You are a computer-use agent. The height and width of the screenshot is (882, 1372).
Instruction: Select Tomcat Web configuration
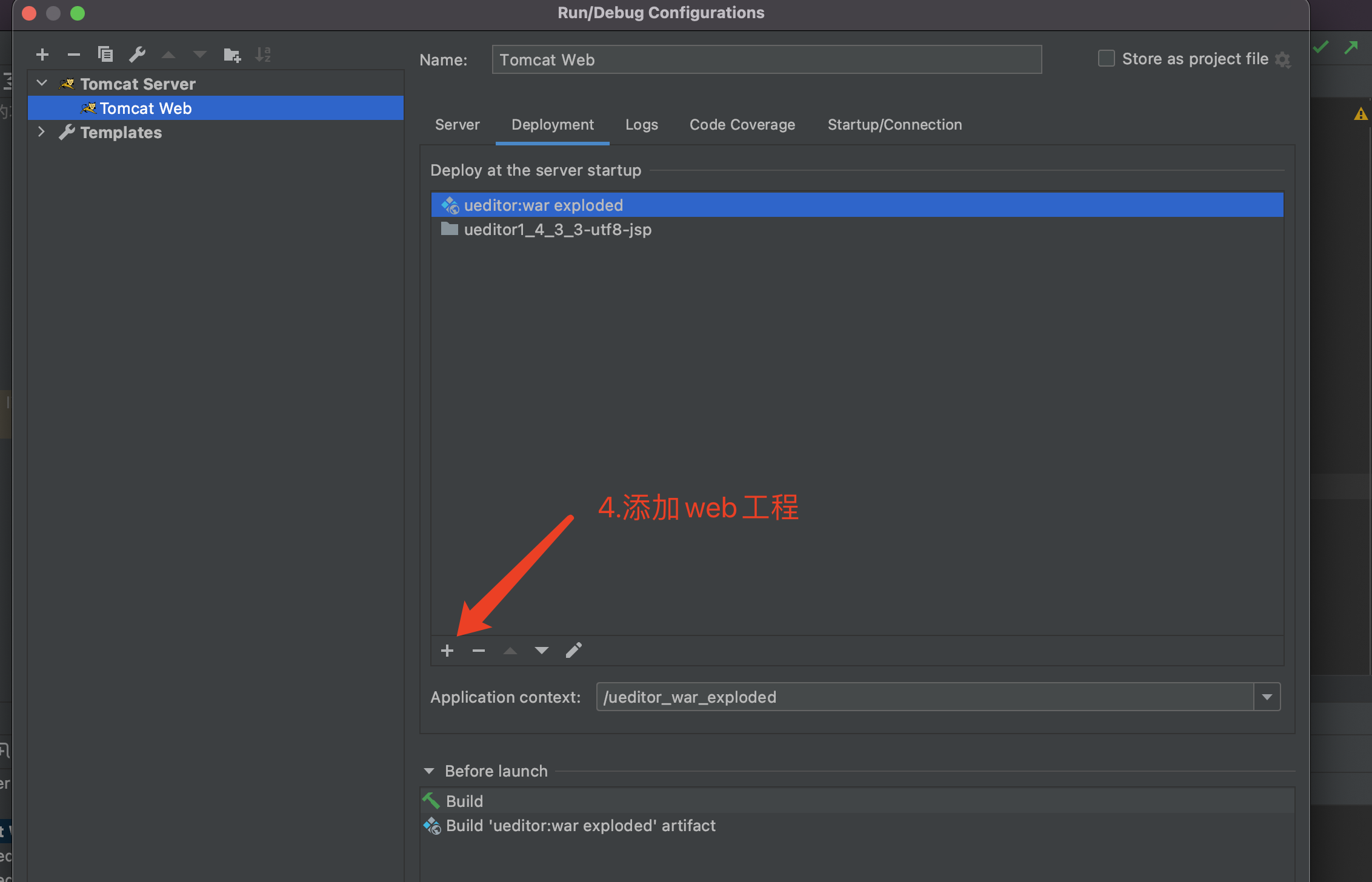[x=216, y=108]
